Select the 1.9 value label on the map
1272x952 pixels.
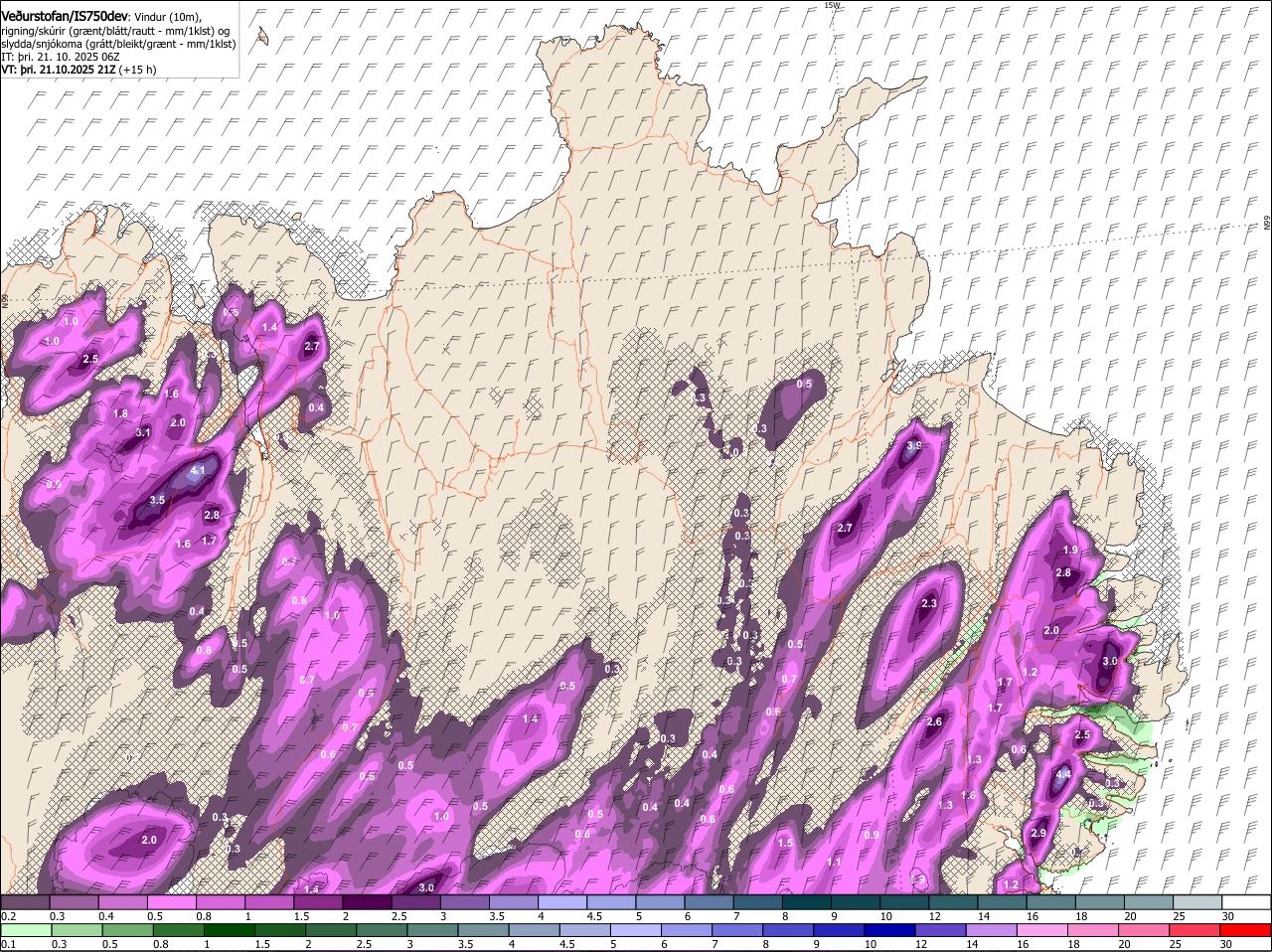pyautogui.click(x=1070, y=550)
